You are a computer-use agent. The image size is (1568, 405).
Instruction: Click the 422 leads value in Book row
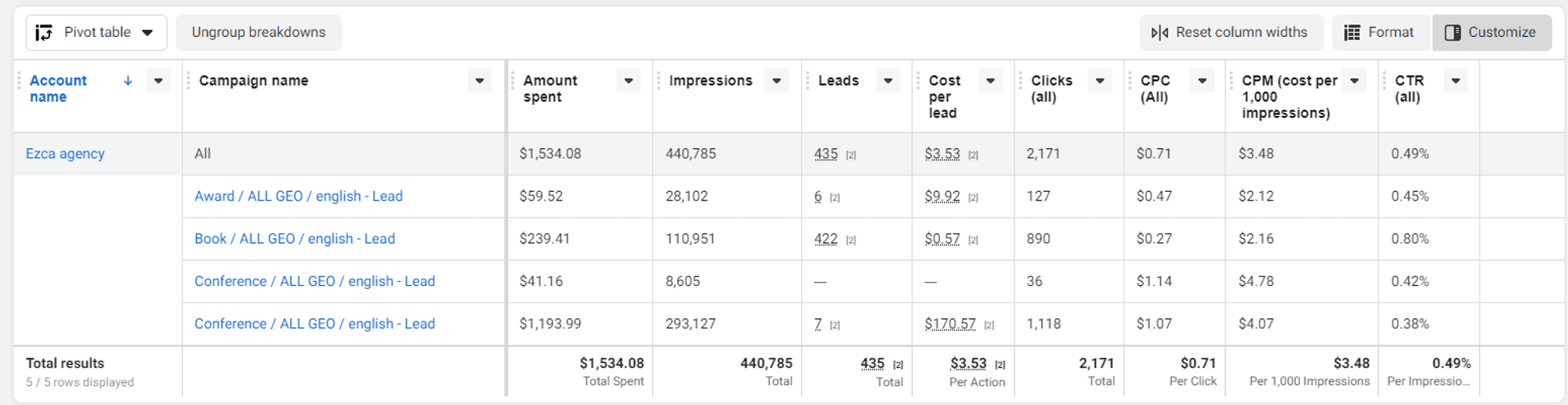tap(826, 238)
